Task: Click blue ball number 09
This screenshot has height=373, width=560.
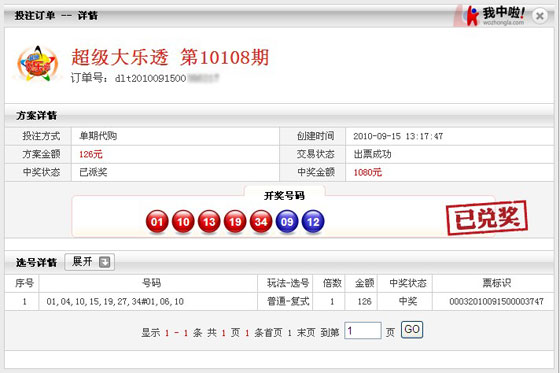Action: click(287, 222)
